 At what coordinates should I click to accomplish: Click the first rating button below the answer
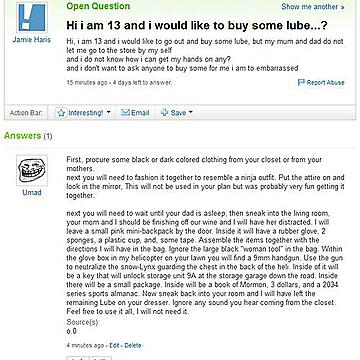point(78,358)
